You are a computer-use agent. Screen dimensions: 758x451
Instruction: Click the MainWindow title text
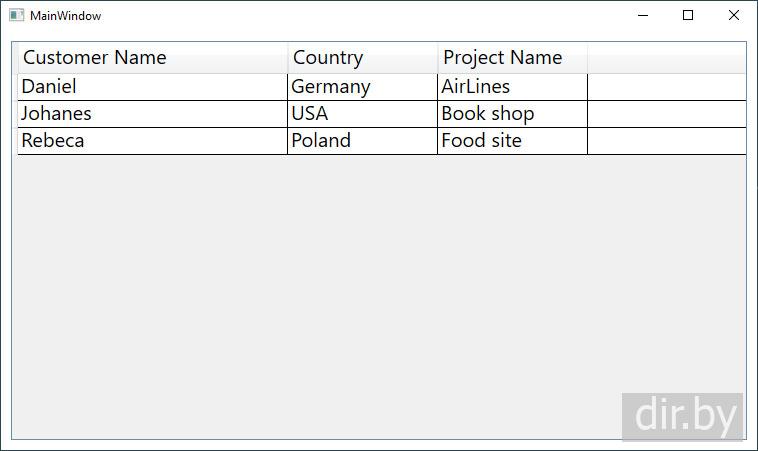click(x=65, y=16)
